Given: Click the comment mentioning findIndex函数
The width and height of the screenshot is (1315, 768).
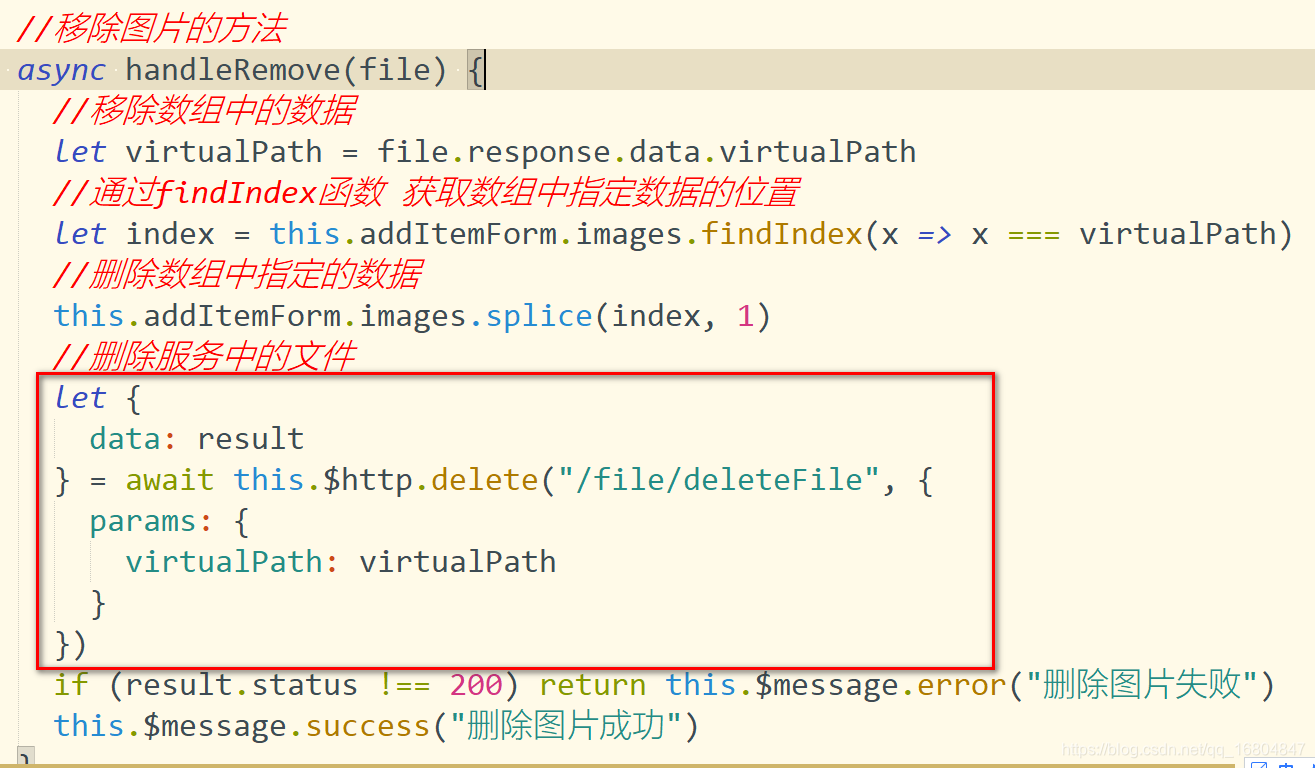Looking at the screenshot, I should point(426,193).
